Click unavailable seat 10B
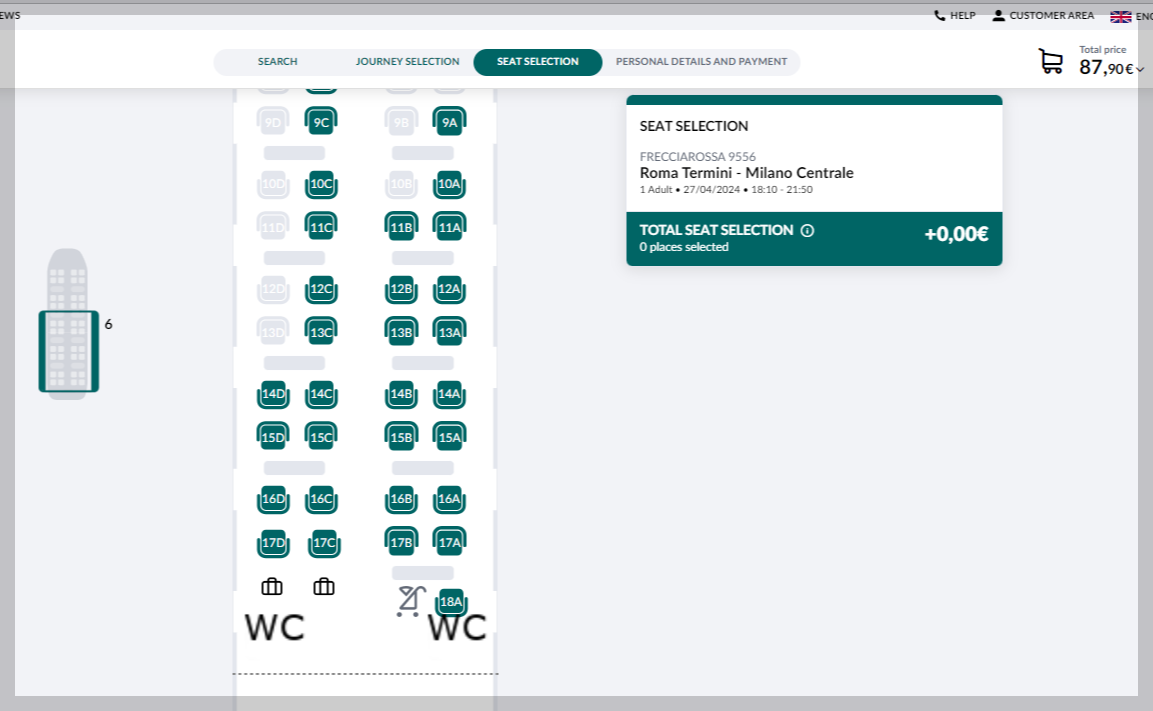The width and height of the screenshot is (1153, 711). (x=401, y=185)
